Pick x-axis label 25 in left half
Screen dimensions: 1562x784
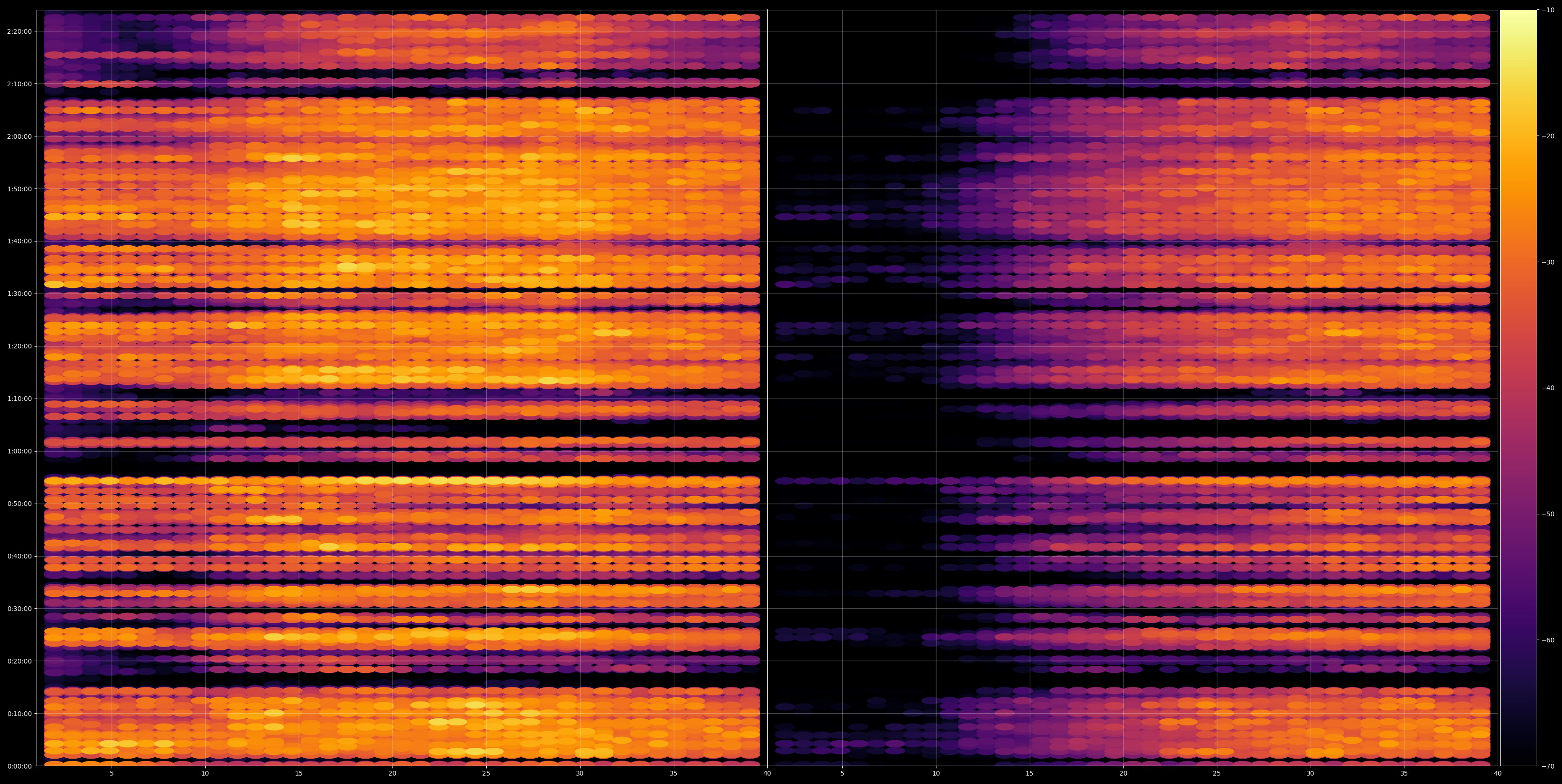coord(486,774)
